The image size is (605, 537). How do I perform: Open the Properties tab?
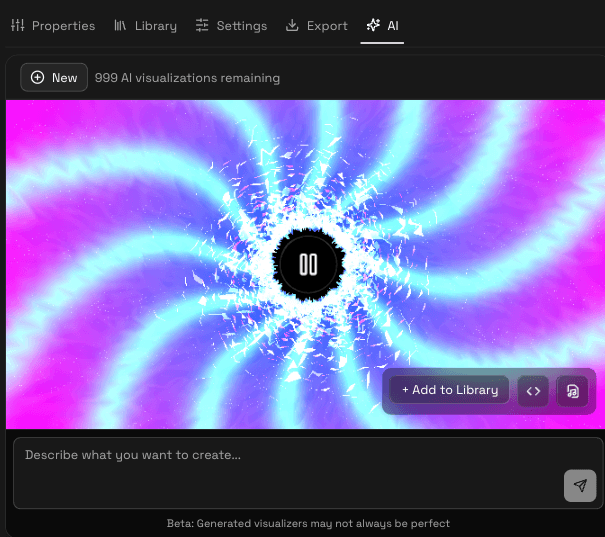63,25
